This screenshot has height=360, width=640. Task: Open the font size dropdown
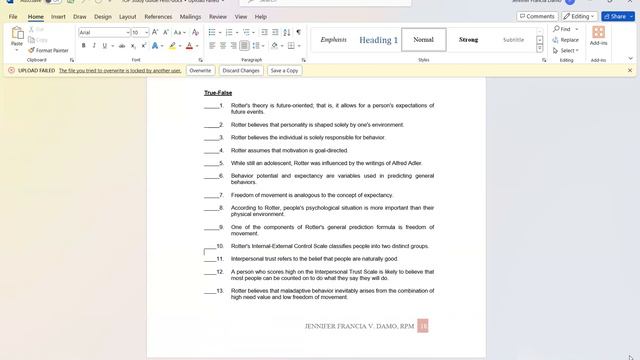coord(146,32)
